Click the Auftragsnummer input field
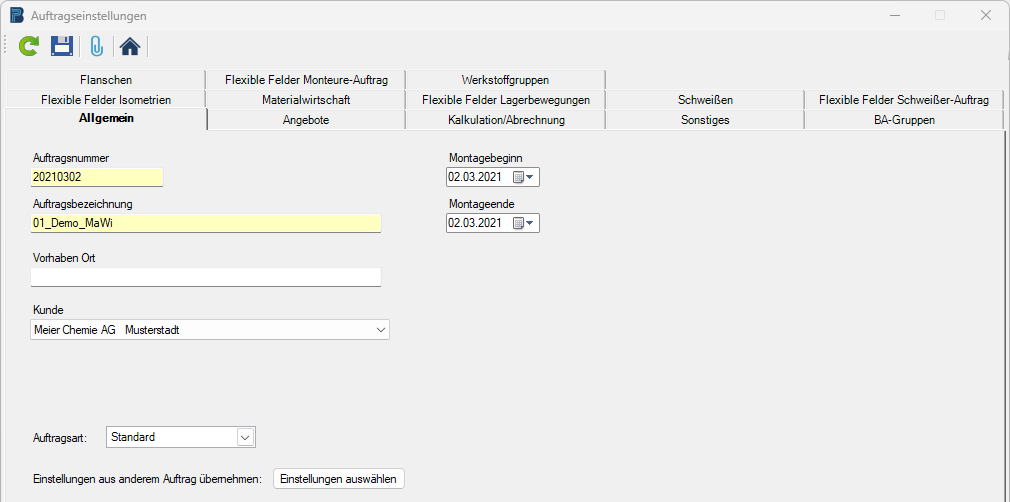This screenshot has height=502, width=1010. click(x=96, y=177)
